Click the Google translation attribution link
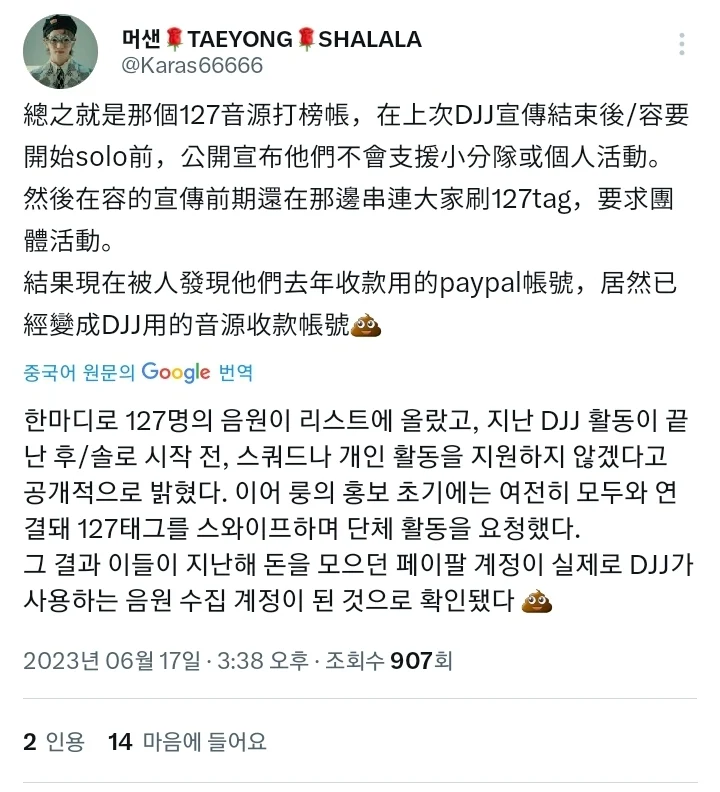Viewport: 720px width, 792px height. (x=137, y=373)
